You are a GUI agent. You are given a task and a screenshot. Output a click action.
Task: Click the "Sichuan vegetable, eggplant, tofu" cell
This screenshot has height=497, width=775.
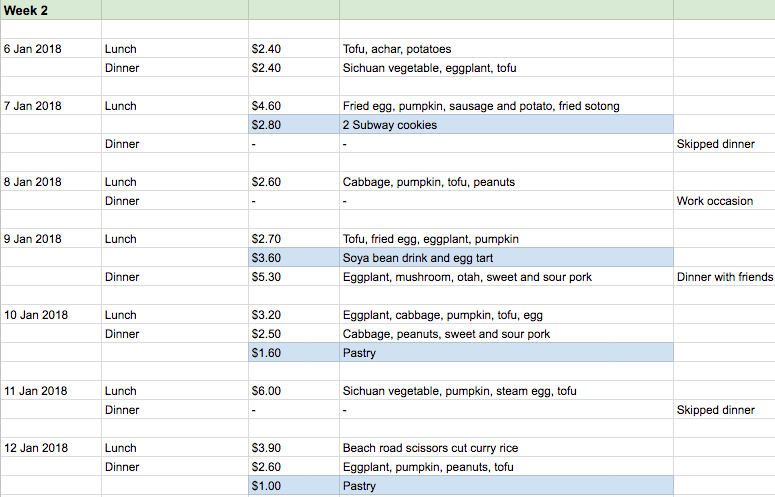click(505, 68)
